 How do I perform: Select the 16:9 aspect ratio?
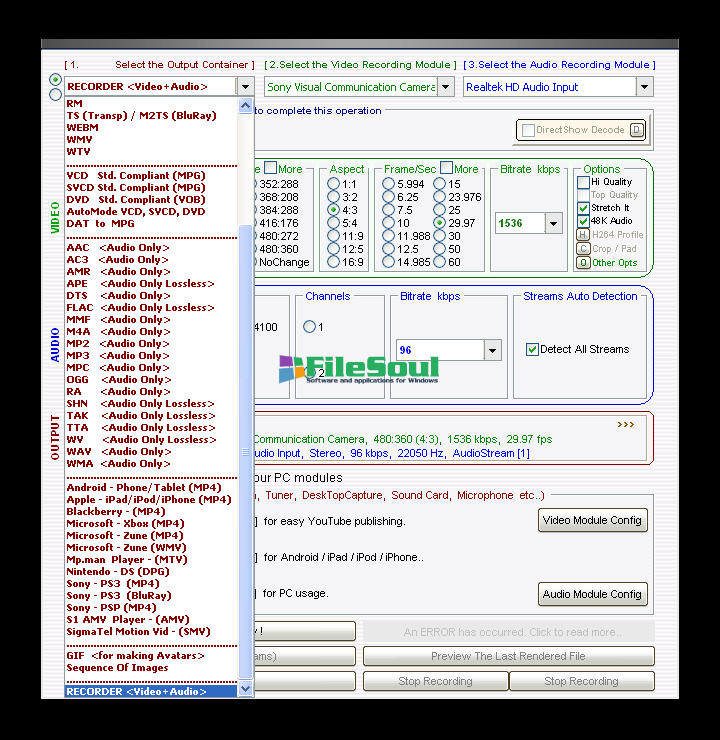pos(334,262)
